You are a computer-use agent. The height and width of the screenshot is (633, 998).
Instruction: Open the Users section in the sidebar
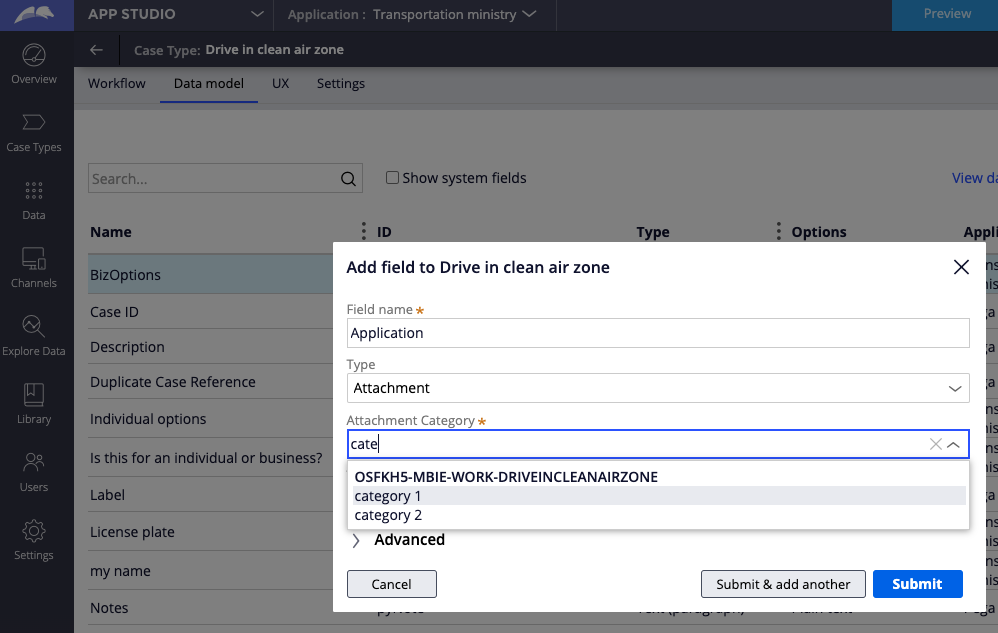(35, 468)
